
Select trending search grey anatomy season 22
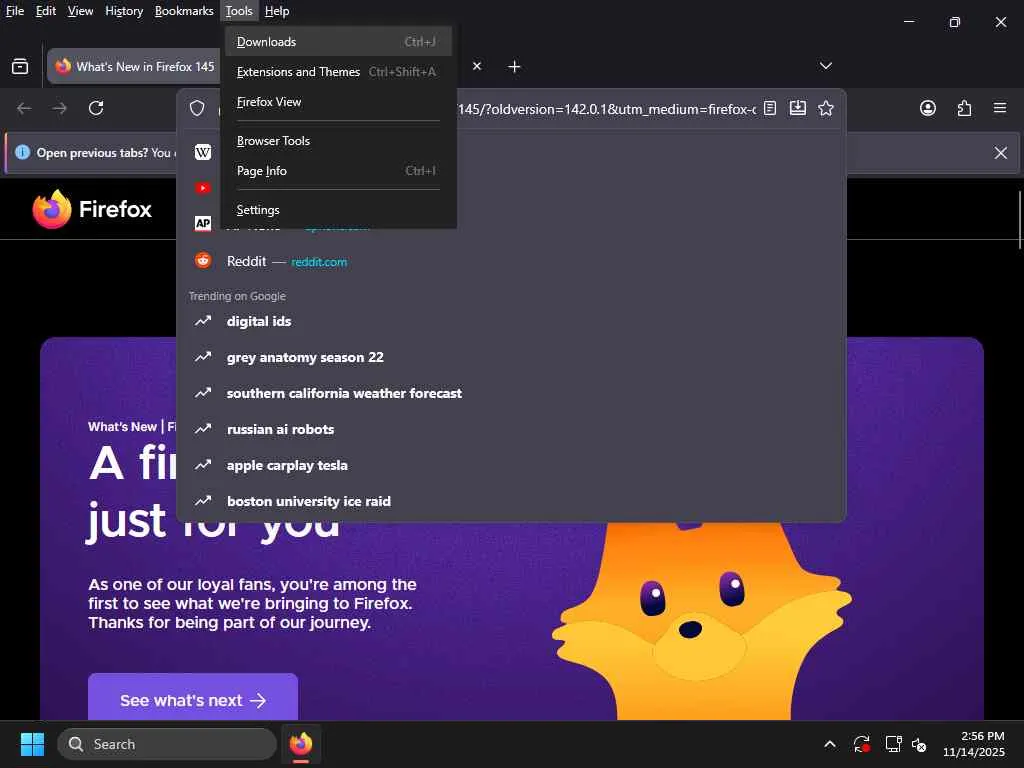[x=511, y=357]
